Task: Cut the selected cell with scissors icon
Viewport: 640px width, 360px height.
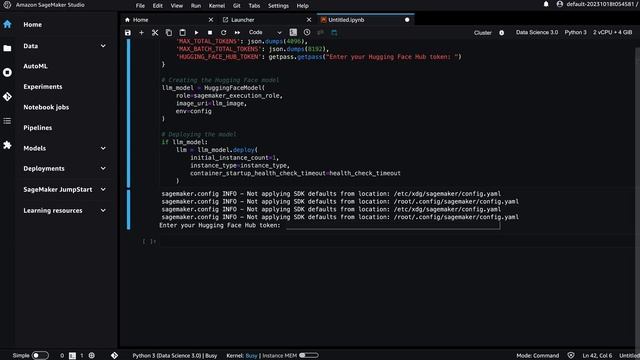Action: pos(155,32)
